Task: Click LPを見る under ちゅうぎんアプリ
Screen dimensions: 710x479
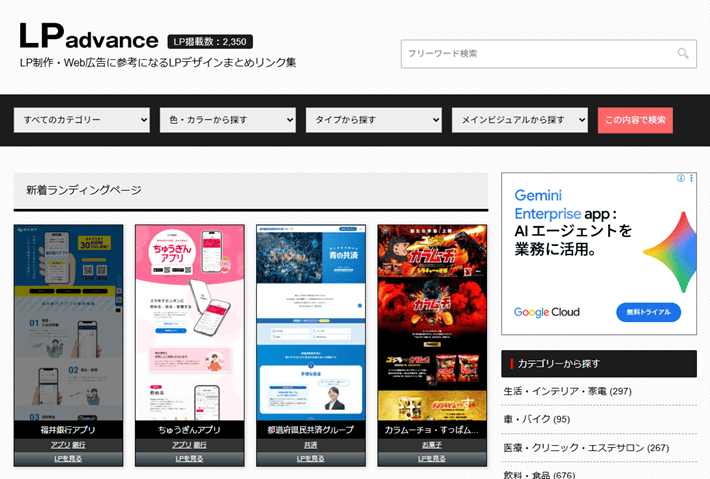Action: click(190, 459)
